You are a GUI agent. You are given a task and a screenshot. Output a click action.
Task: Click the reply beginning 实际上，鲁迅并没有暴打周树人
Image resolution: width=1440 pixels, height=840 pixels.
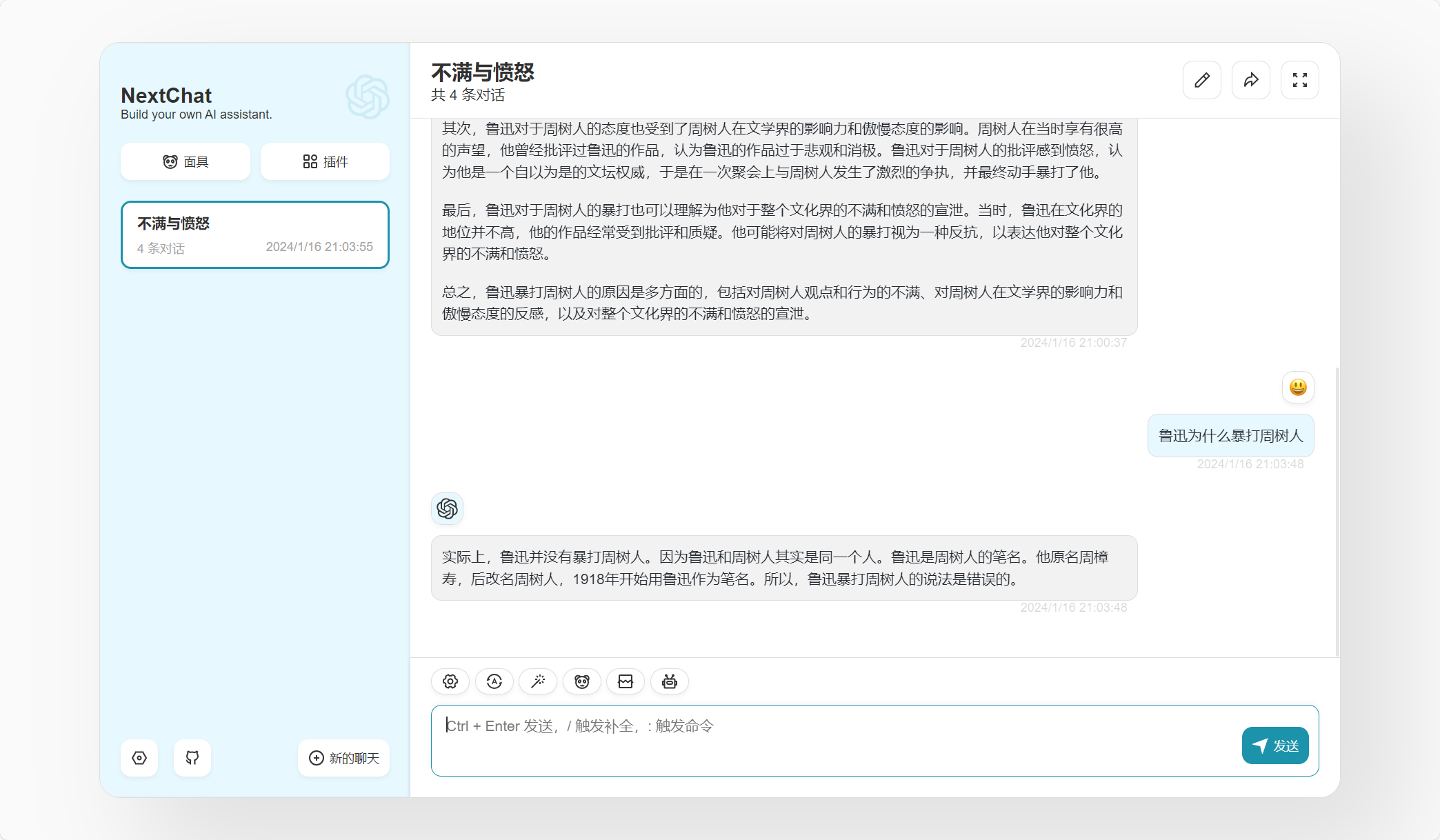click(784, 568)
